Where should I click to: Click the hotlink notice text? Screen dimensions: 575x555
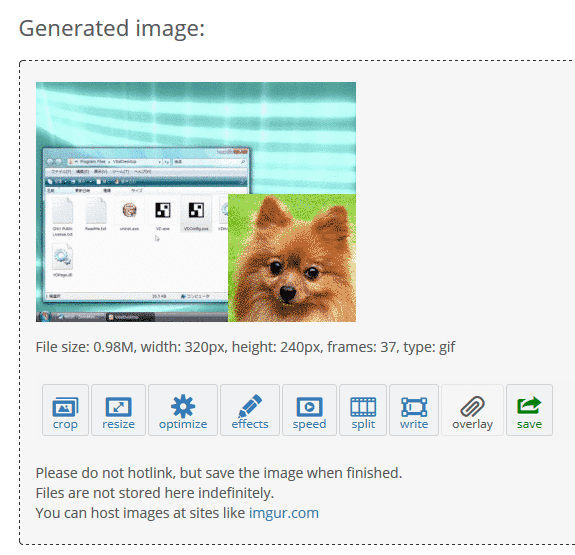point(219,473)
